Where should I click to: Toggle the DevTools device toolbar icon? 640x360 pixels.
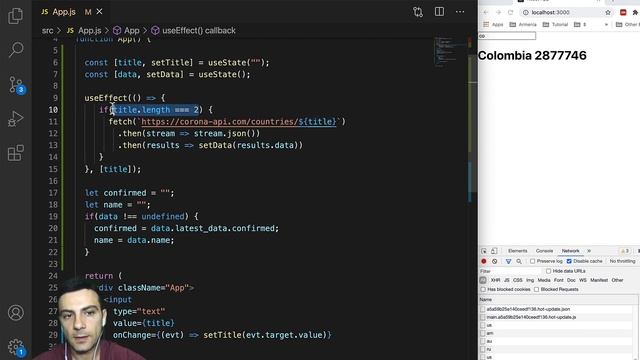pyautogui.click(x=494, y=251)
